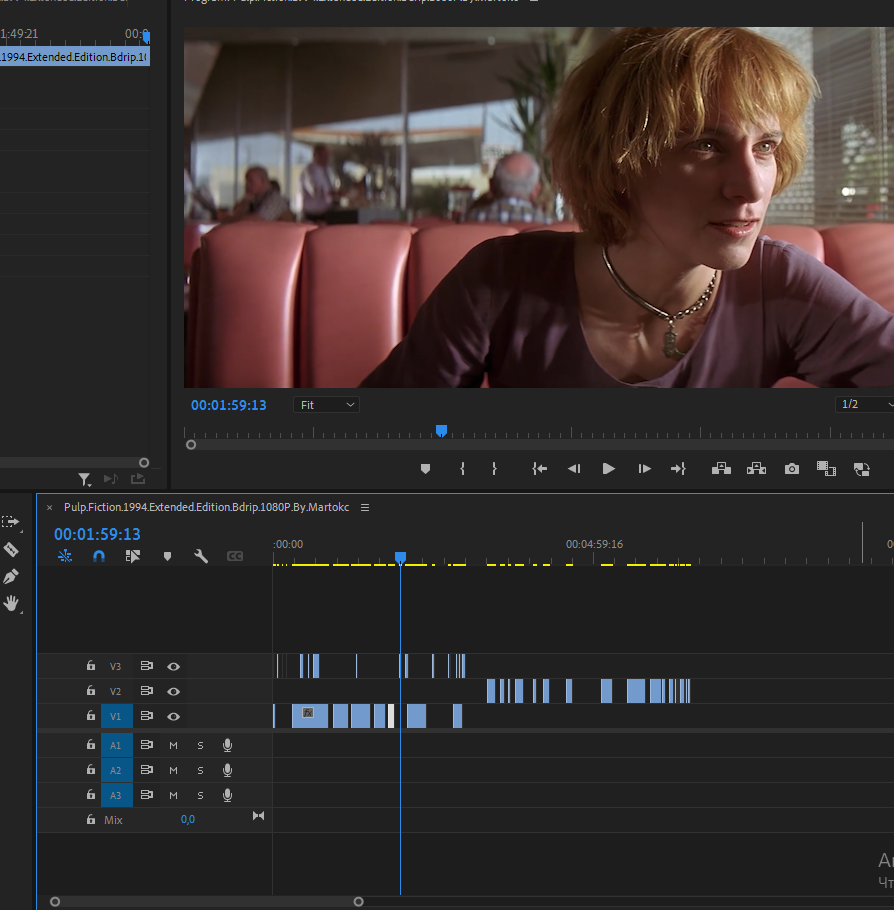This screenshot has height=910, width=894.
Task: Open Timeline Display Settings wrench
Action: [201, 556]
